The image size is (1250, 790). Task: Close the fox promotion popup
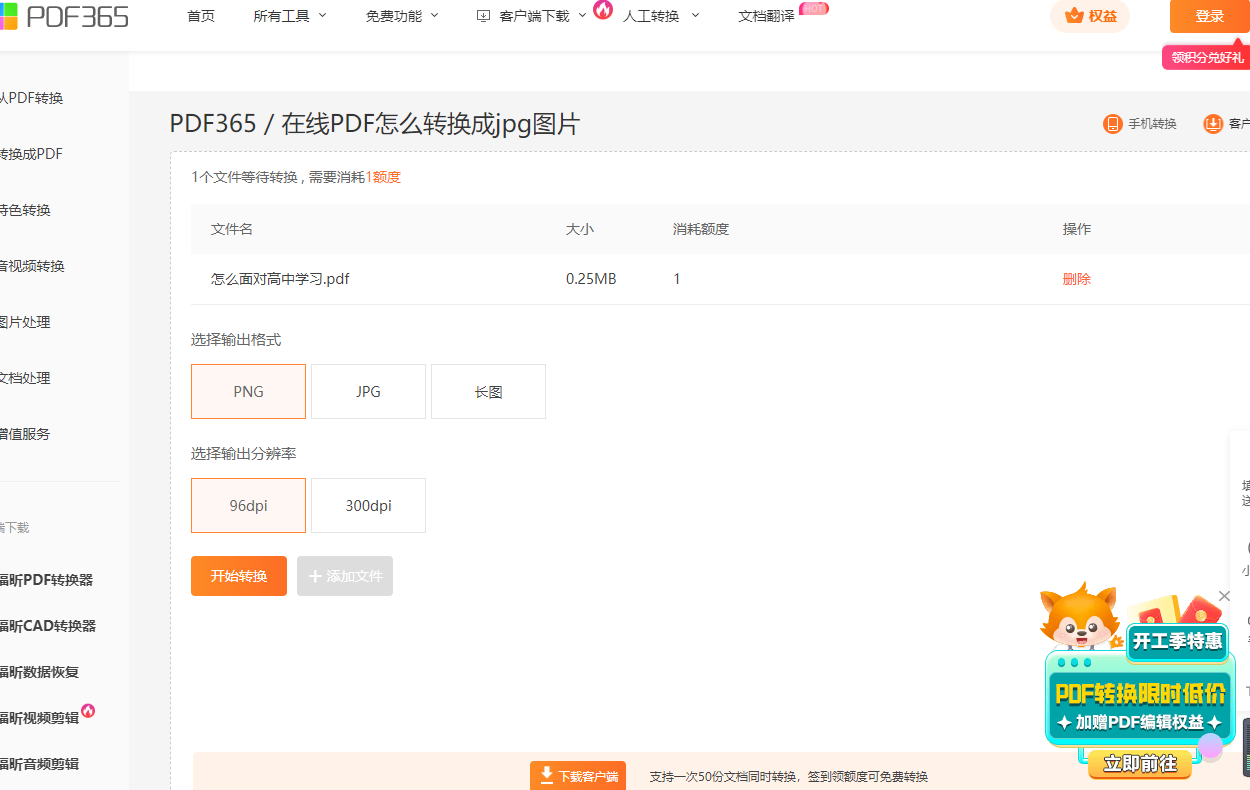point(1225,596)
